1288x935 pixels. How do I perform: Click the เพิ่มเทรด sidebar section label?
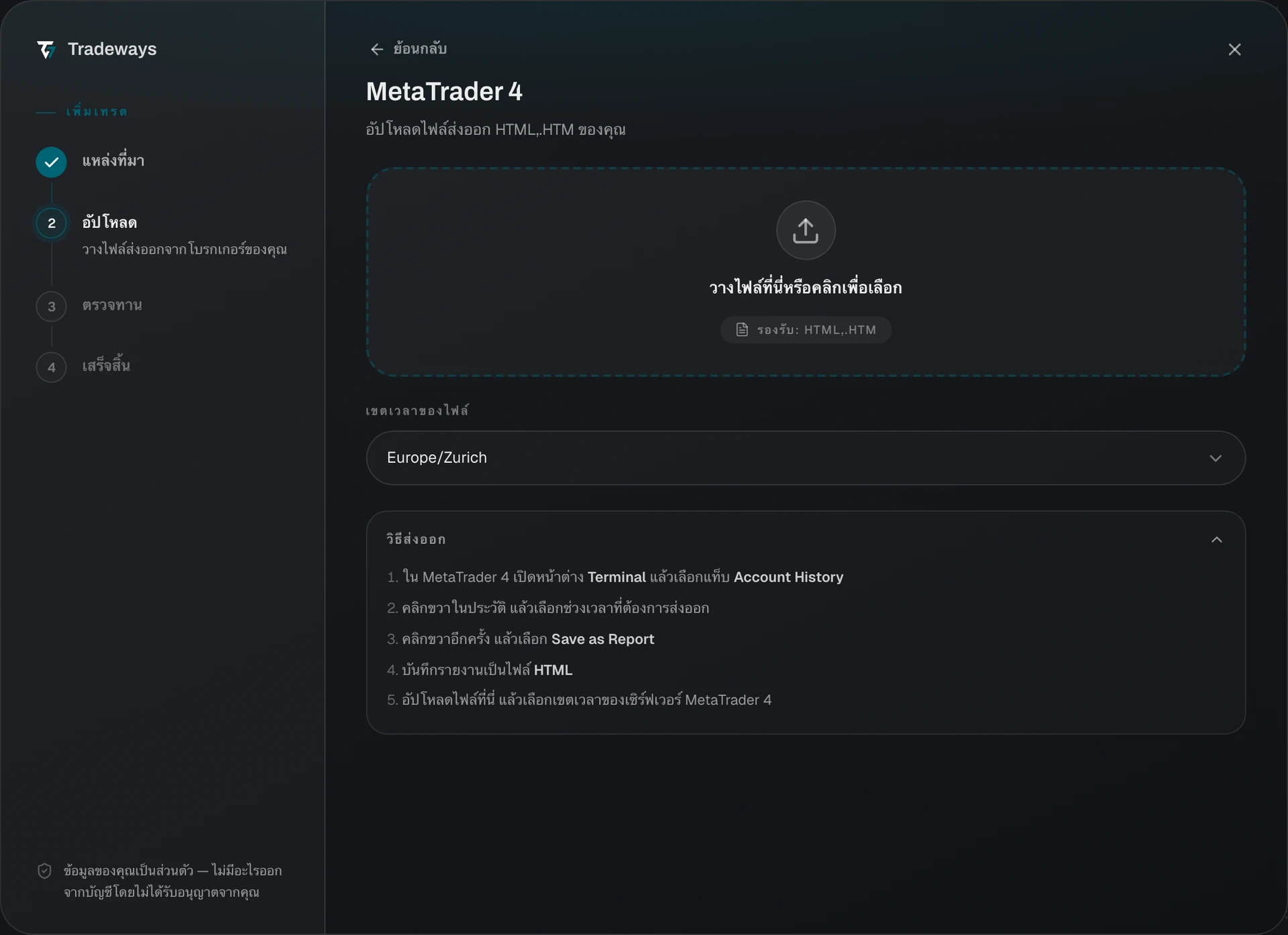(x=97, y=111)
